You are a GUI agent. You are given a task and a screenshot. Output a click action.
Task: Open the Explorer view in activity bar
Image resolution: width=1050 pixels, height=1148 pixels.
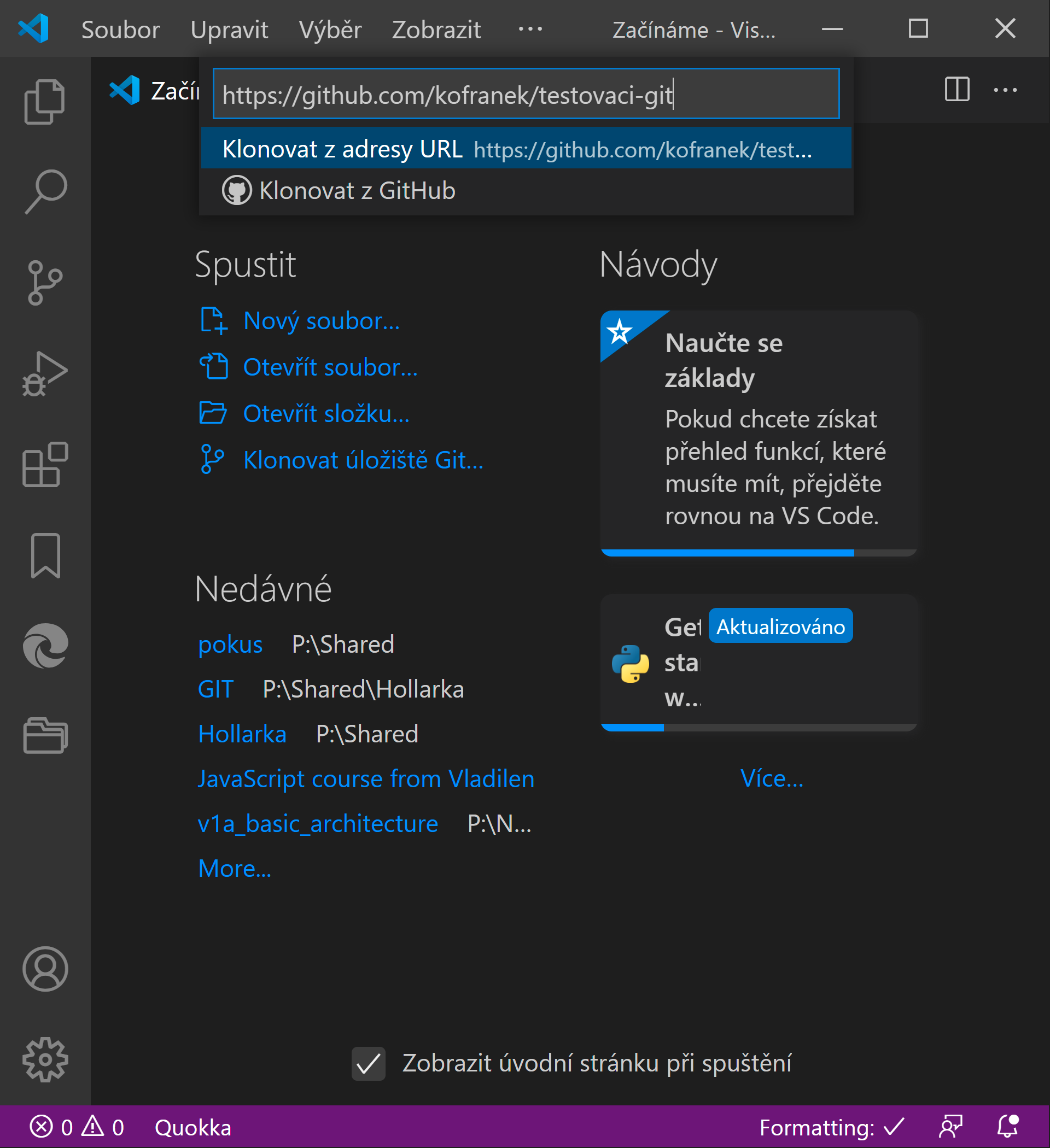pos(44,102)
